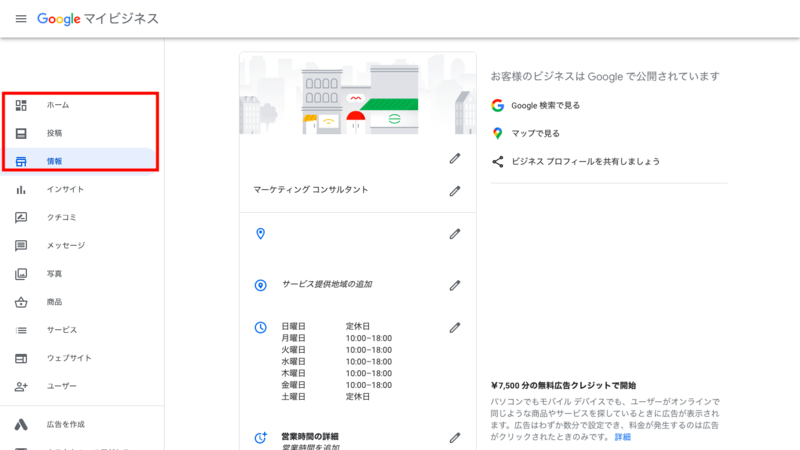The width and height of the screenshot is (800, 450).
Task: Click the business hours clock icon
Action: tap(260, 328)
